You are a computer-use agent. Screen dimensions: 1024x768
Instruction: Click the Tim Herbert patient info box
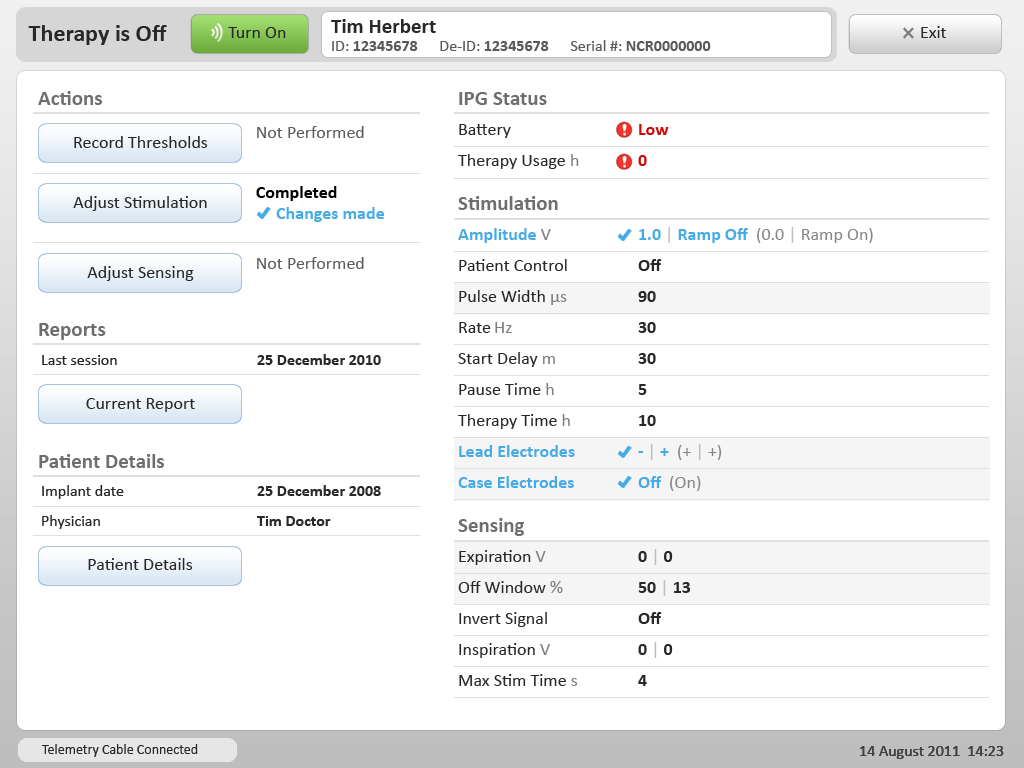pos(576,35)
